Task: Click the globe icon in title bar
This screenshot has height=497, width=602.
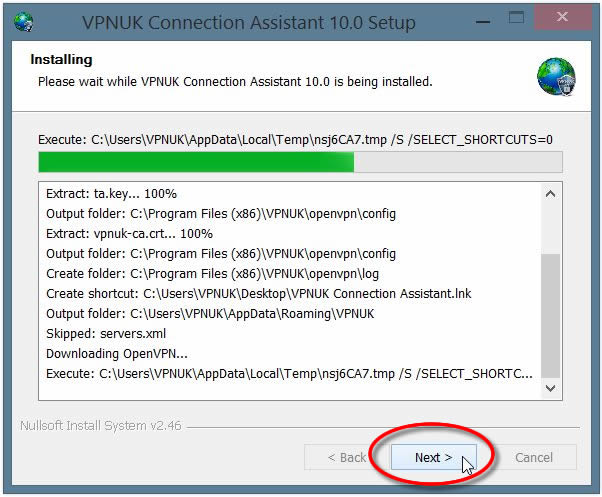Action: pos(23,22)
